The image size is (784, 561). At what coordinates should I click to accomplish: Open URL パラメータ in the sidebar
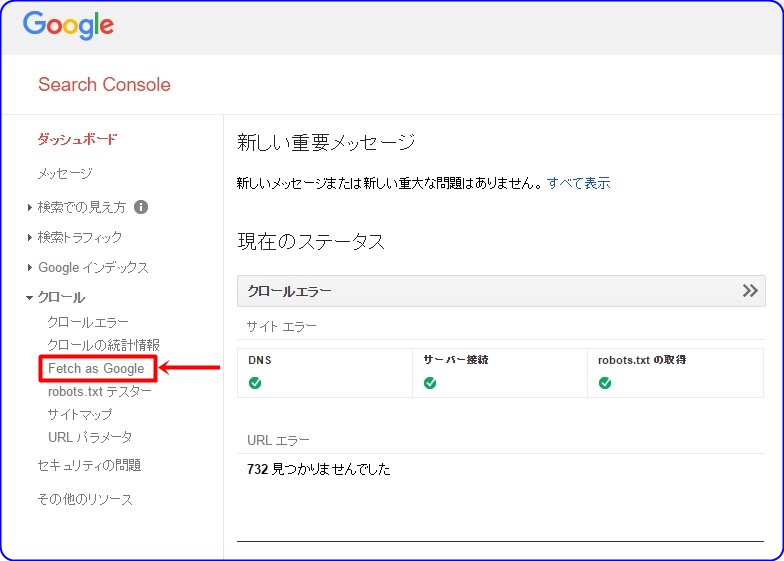(90, 437)
